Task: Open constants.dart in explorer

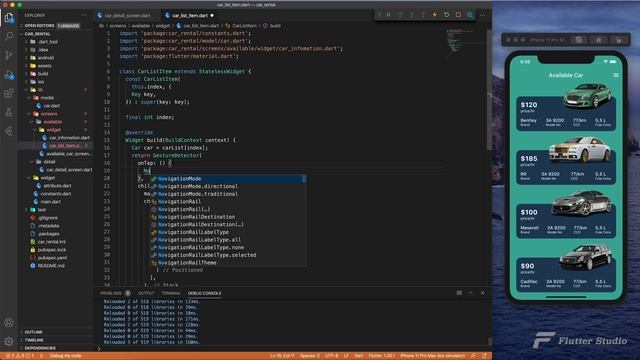Action: coord(56,194)
